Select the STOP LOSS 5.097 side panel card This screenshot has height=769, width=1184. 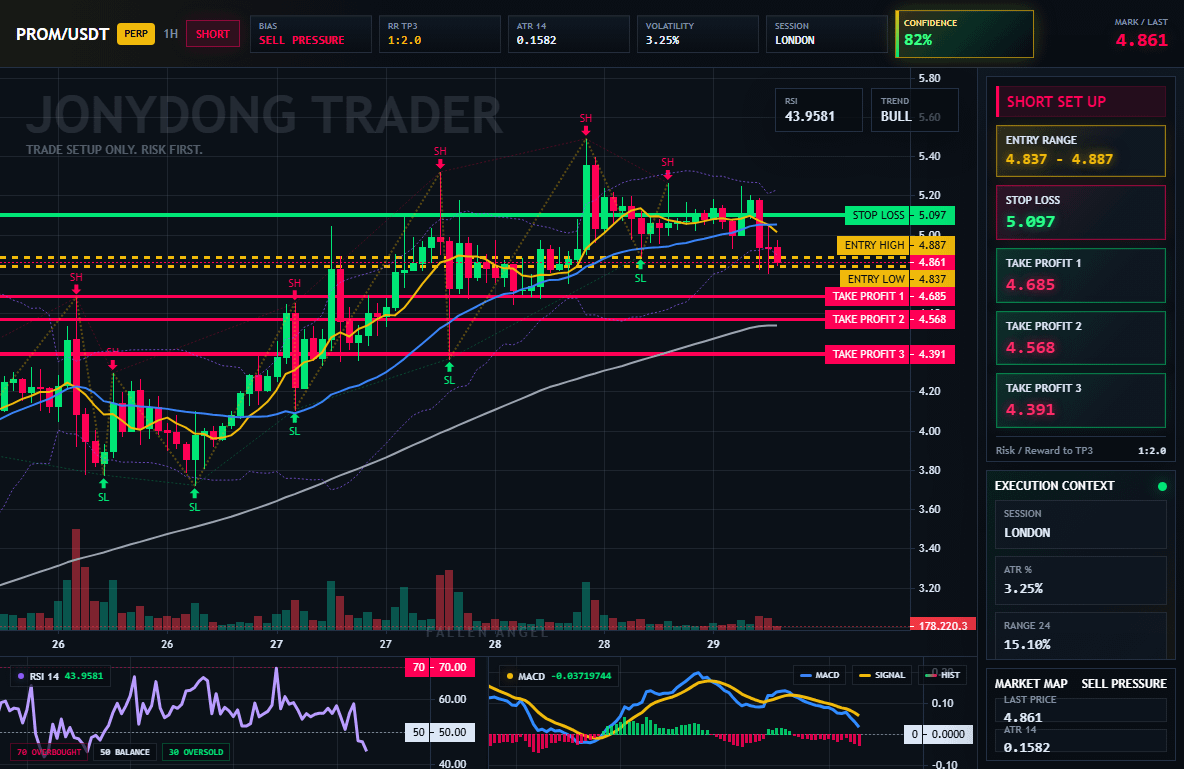1081,213
